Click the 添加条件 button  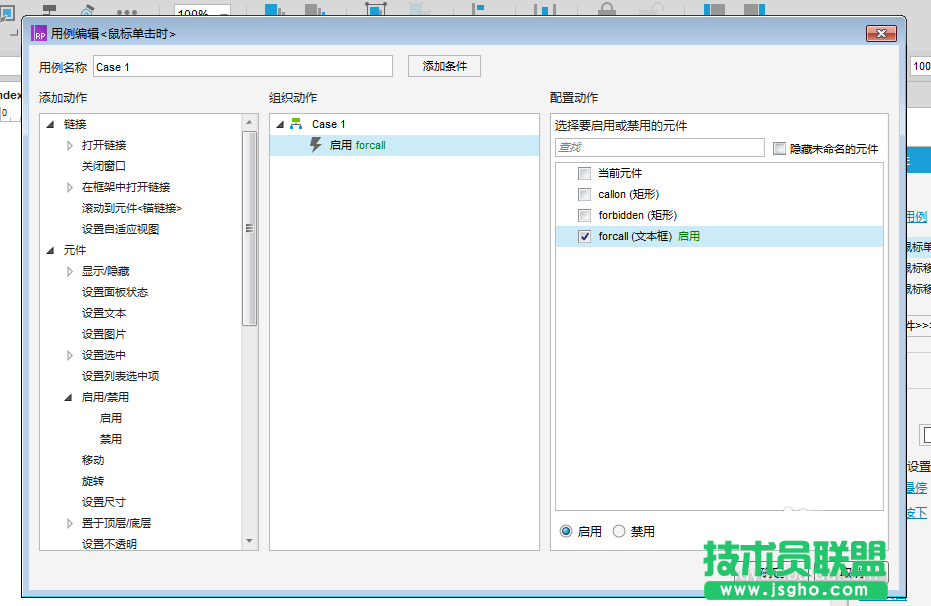tap(444, 66)
